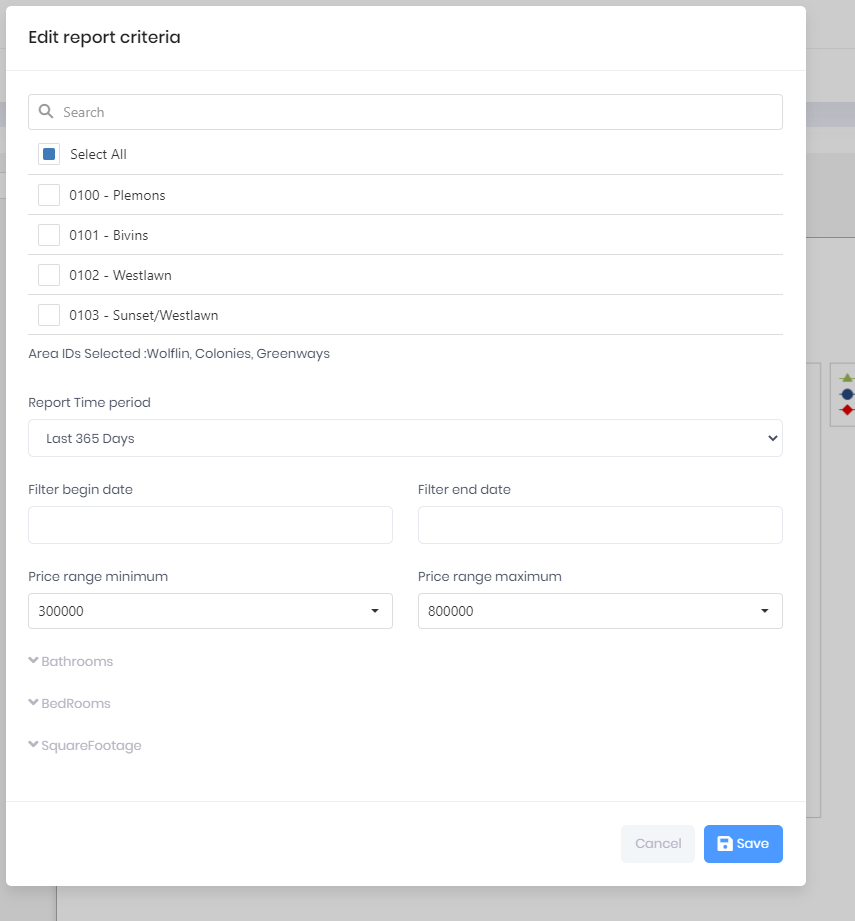Open the Report Time period dropdown
Viewport: 855px width, 921px height.
[405, 438]
